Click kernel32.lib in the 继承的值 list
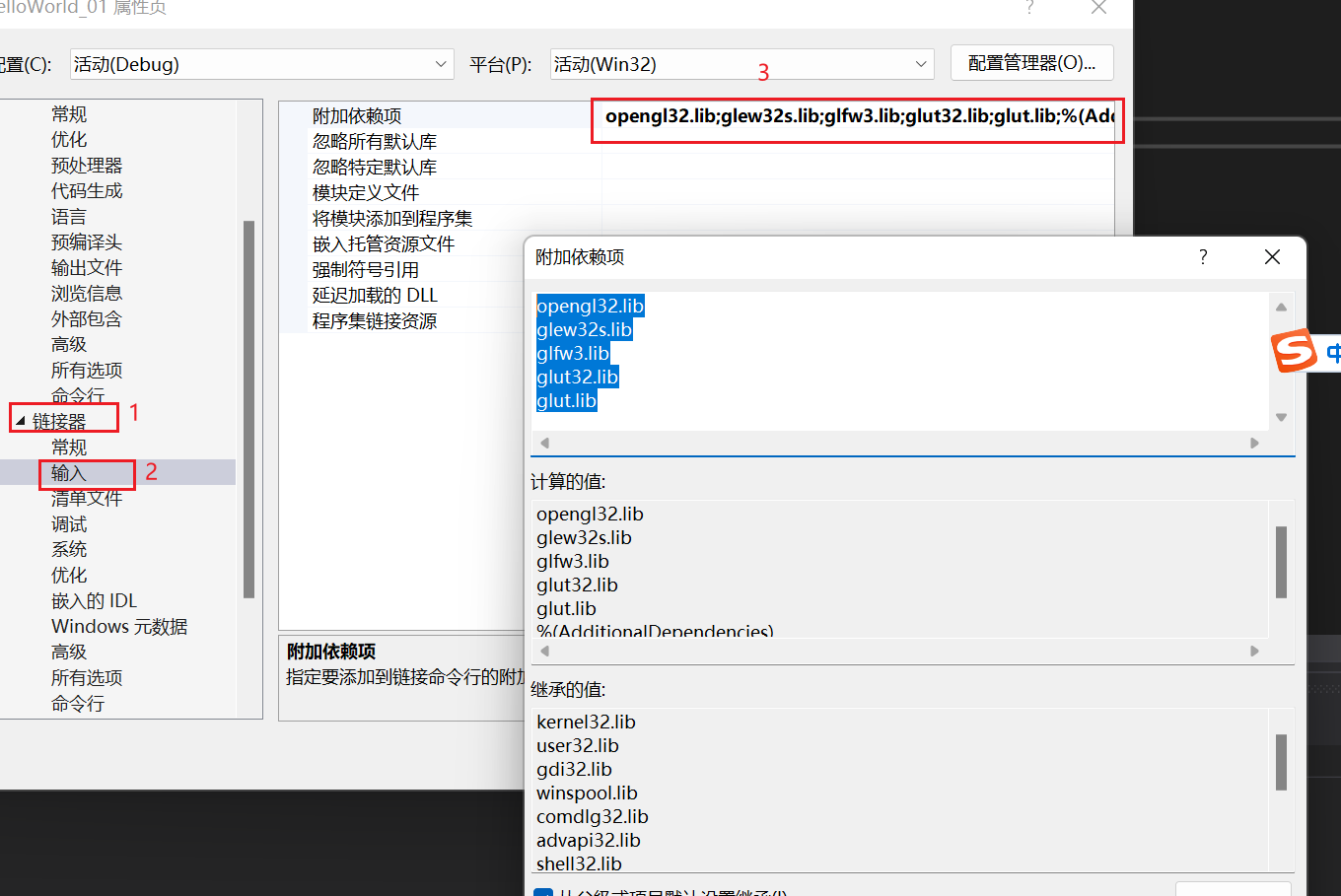 click(586, 723)
